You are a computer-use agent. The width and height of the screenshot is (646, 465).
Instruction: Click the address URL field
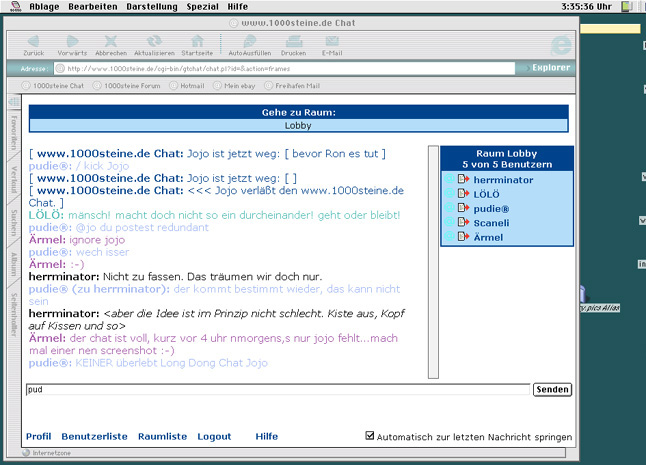click(x=284, y=68)
